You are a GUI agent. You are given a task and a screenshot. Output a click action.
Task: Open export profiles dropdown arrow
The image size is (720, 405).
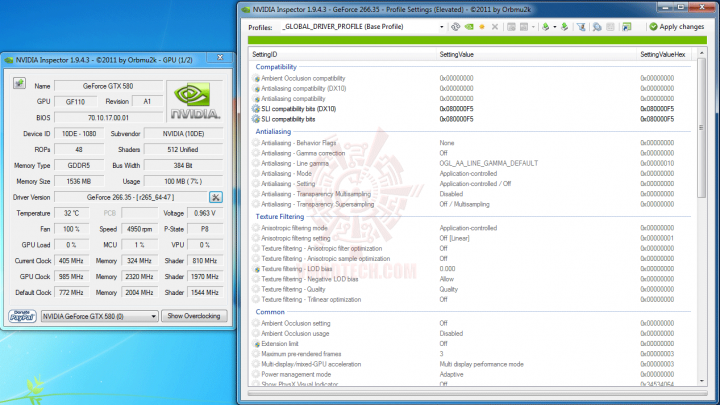(555, 27)
